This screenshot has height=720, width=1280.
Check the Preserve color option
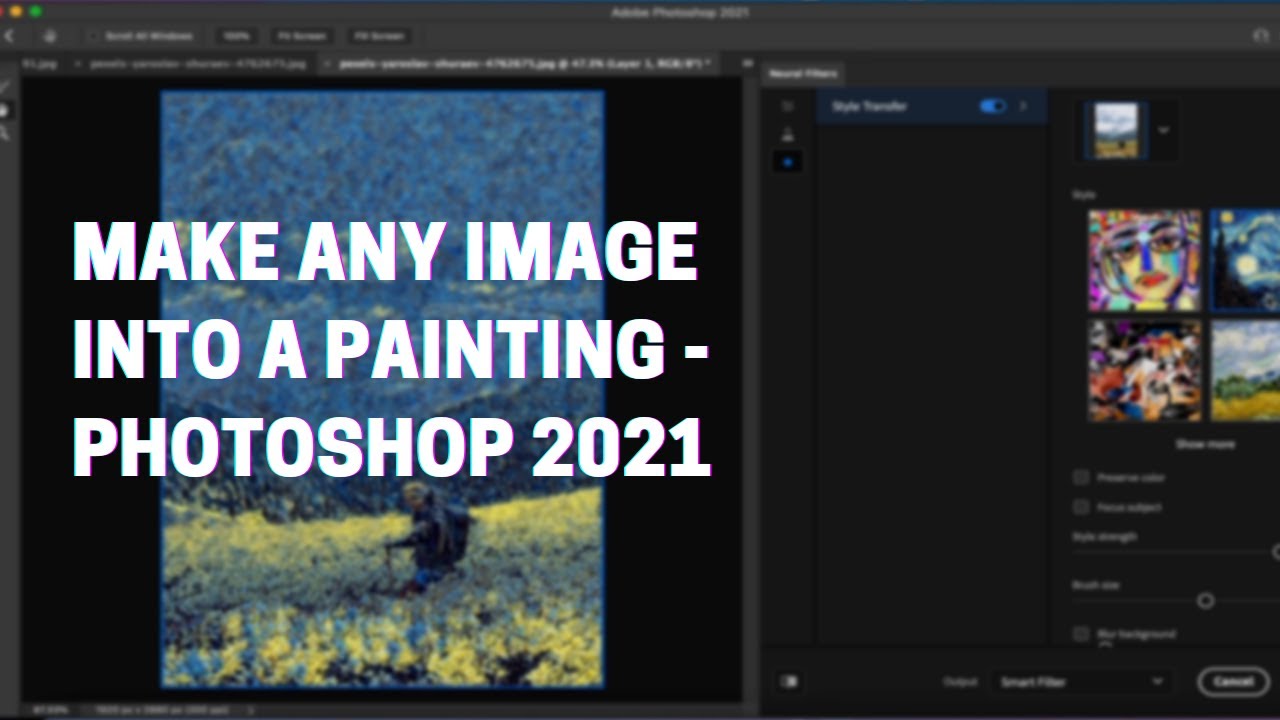coord(1080,478)
